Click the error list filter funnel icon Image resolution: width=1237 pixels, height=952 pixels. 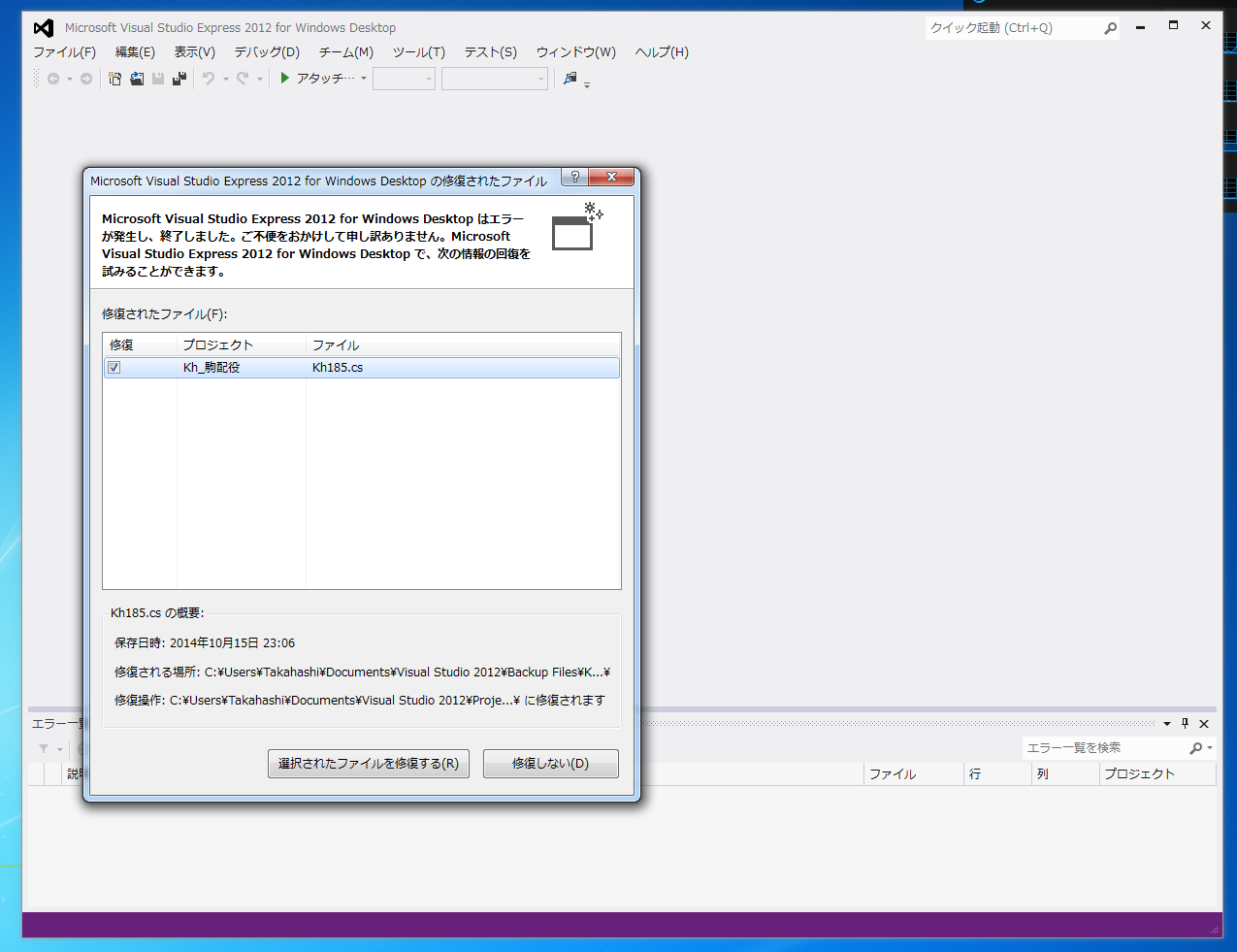click(x=44, y=748)
